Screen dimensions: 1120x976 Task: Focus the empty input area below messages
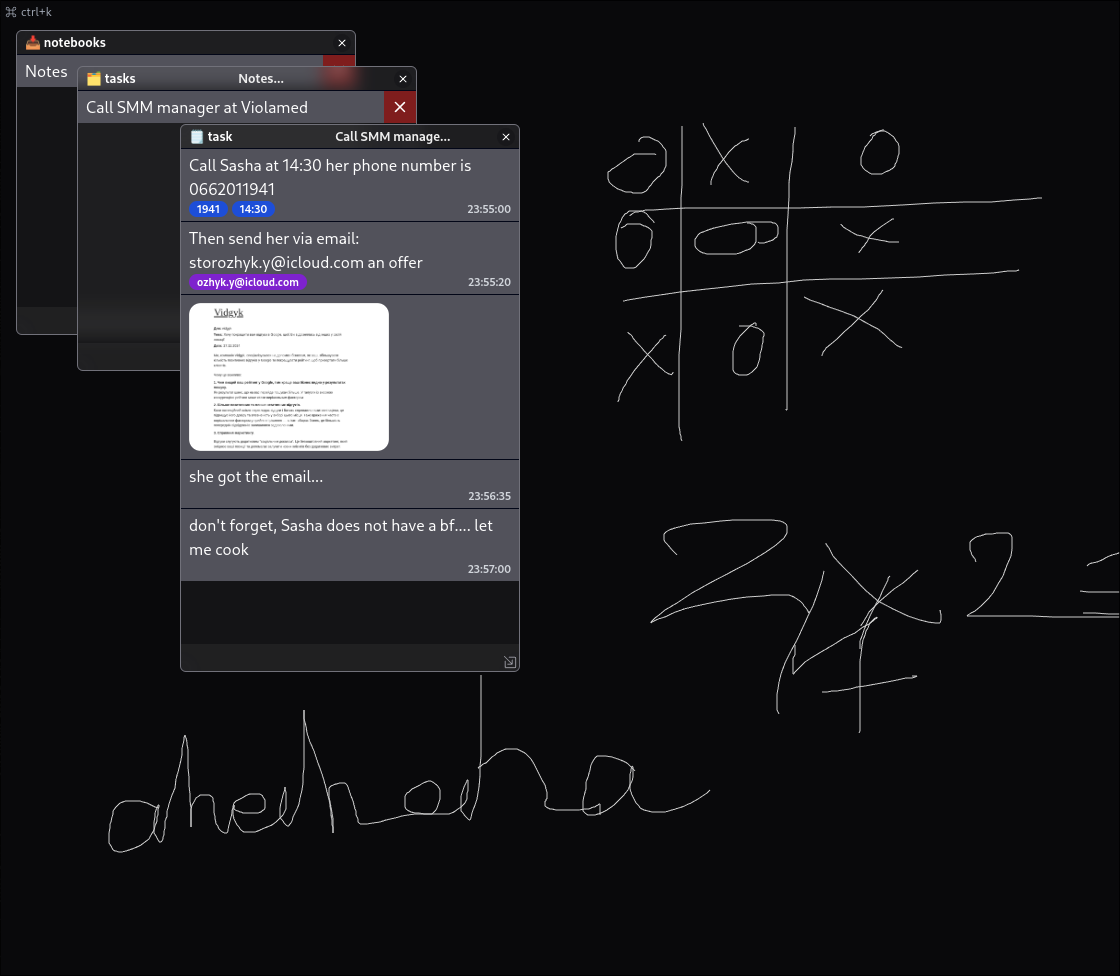point(349,612)
